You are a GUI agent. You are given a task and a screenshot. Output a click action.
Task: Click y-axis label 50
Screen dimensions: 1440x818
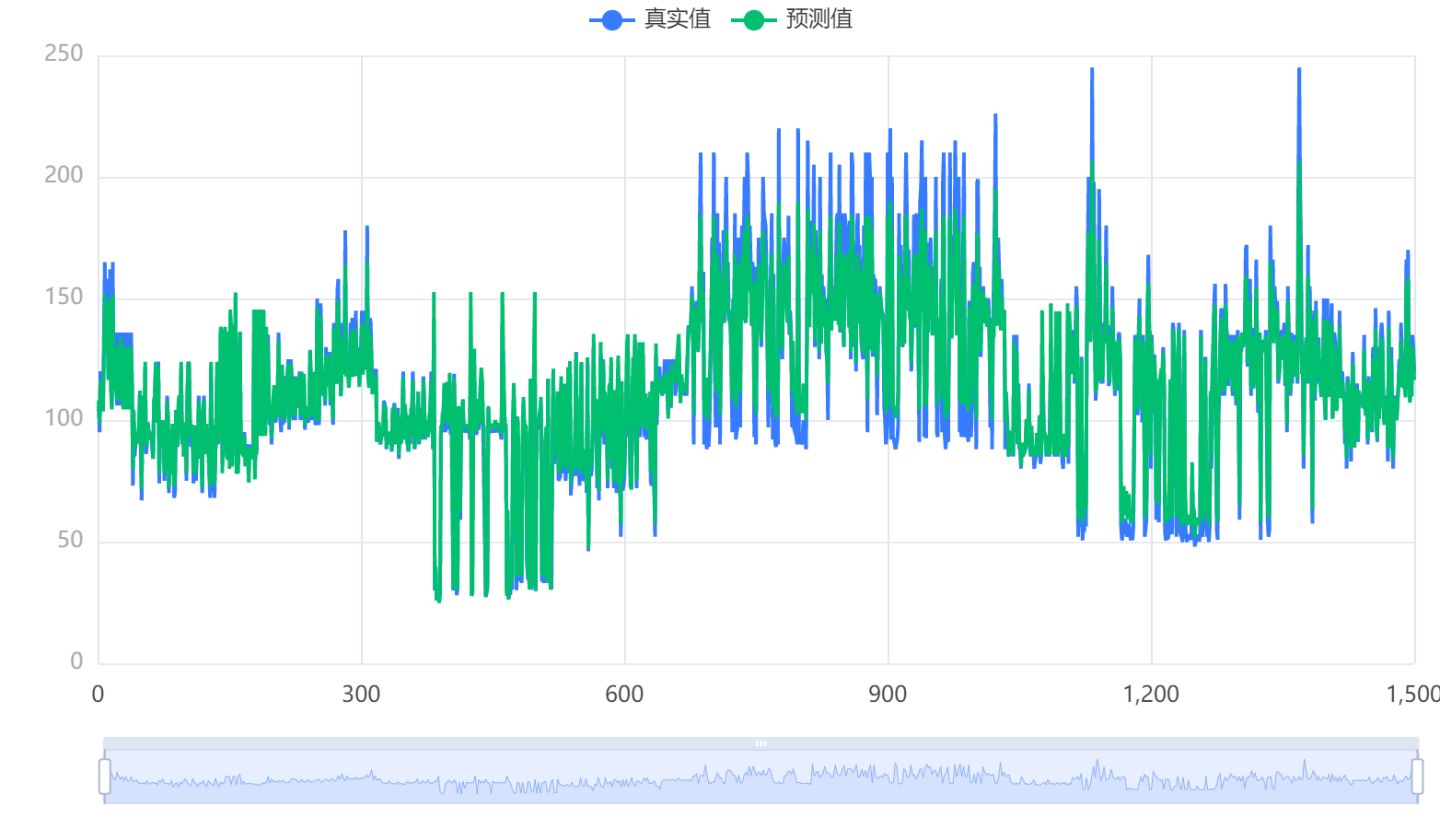tap(69, 540)
